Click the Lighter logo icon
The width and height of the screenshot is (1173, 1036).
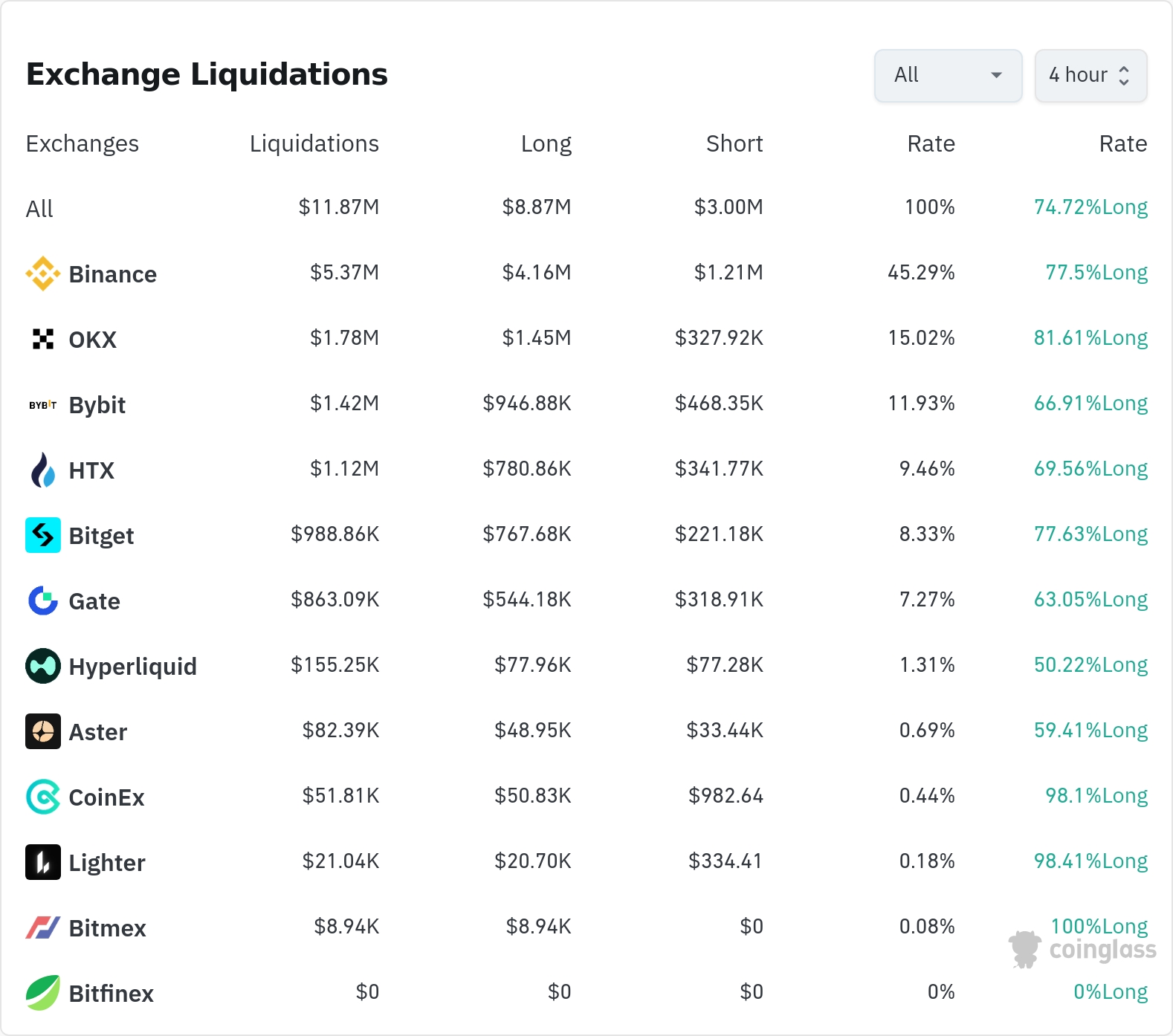click(x=43, y=862)
